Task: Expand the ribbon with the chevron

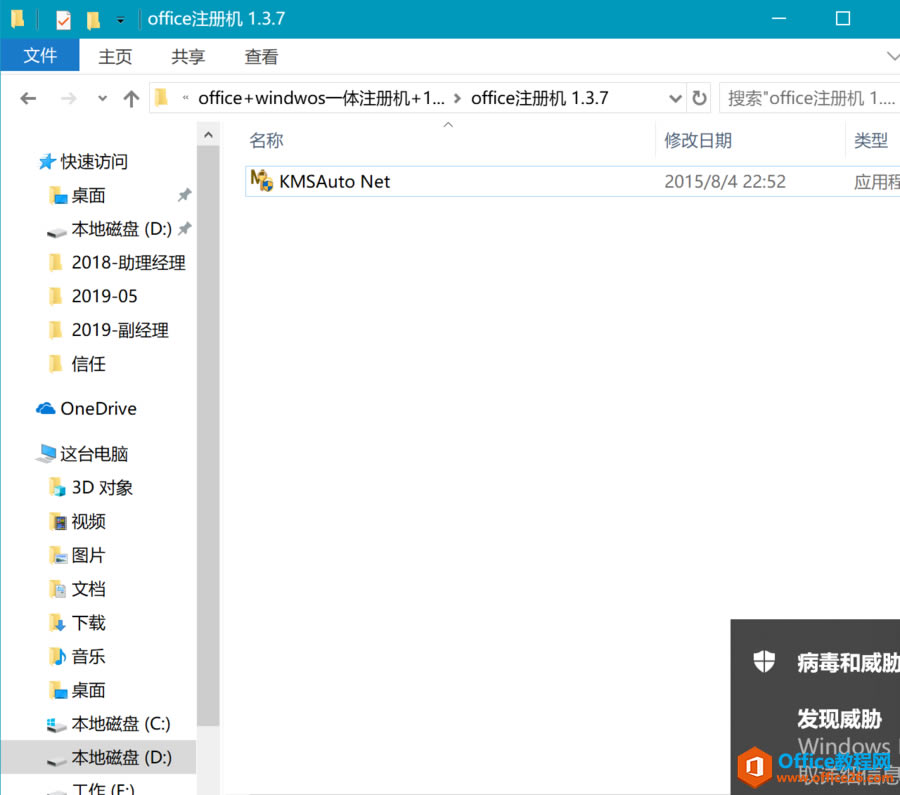Action: [893, 57]
